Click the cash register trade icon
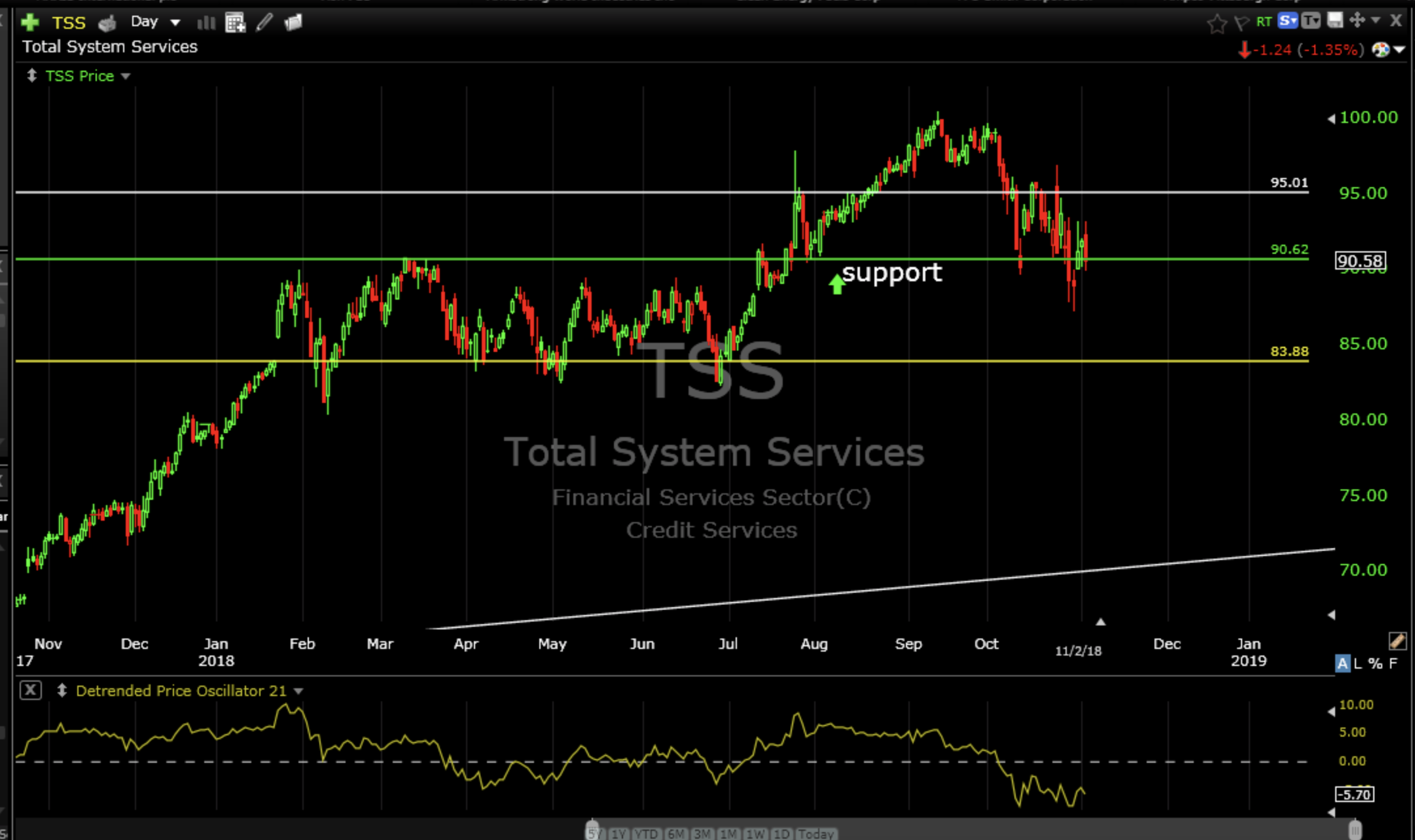1415x840 pixels. pos(107,24)
